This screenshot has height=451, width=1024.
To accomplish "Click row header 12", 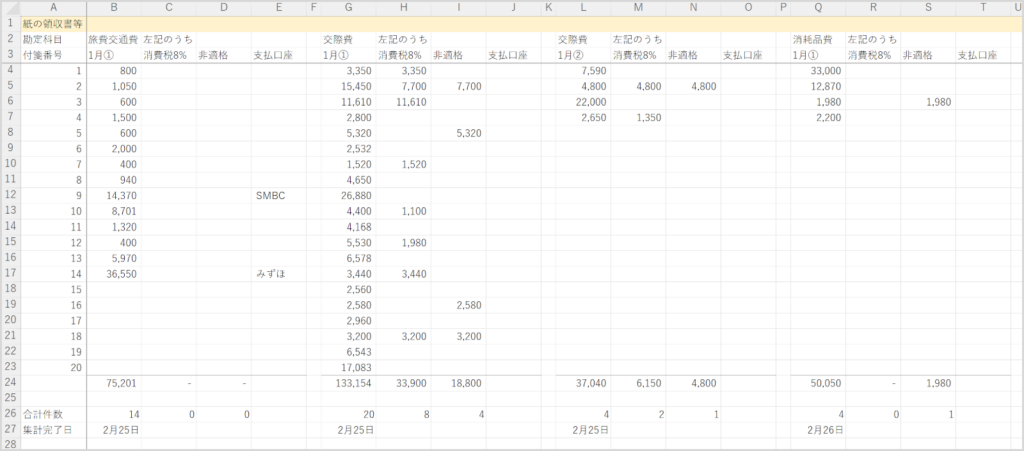I will 9,196.
